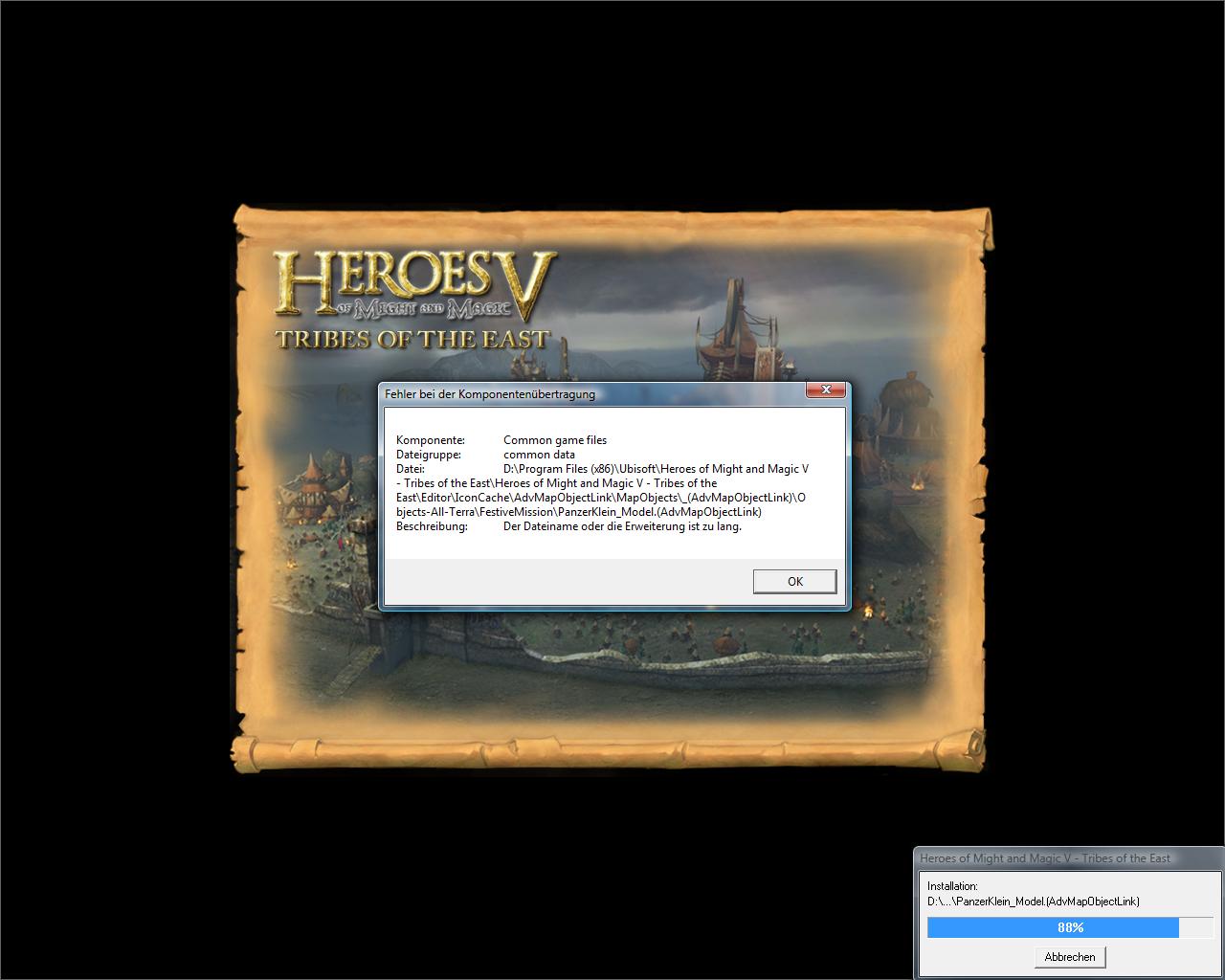Click the 'Tribes of the East' subtitle graphic
This screenshot has height=980, width=1225.
click(412, 339)
